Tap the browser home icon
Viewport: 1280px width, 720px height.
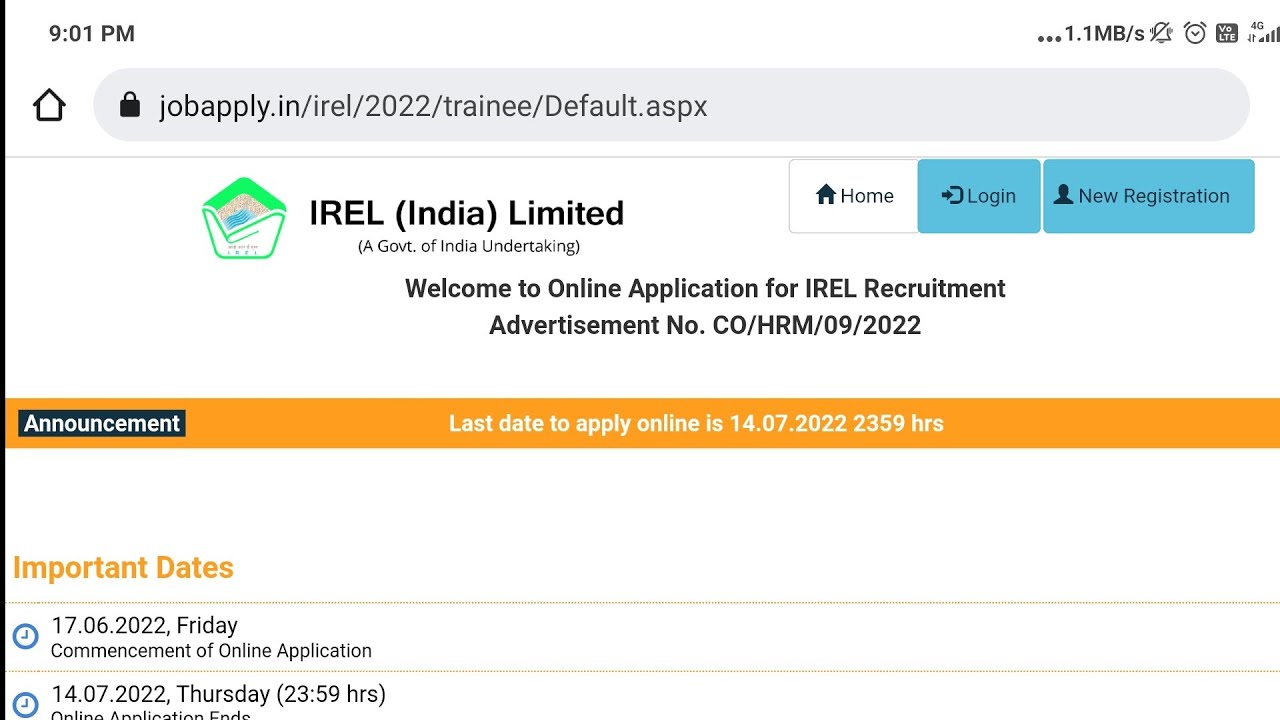click(49, 105)
